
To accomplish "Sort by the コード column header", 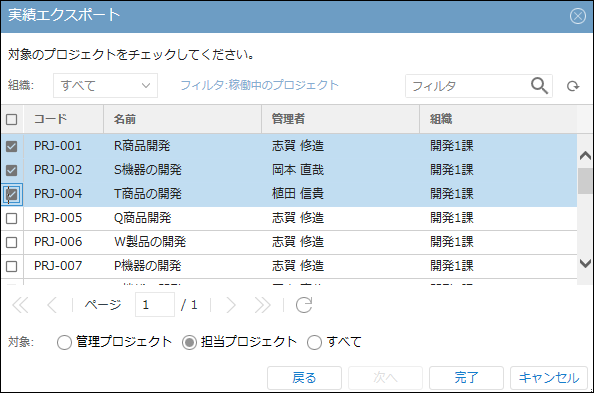I will [x=64, y=119].
